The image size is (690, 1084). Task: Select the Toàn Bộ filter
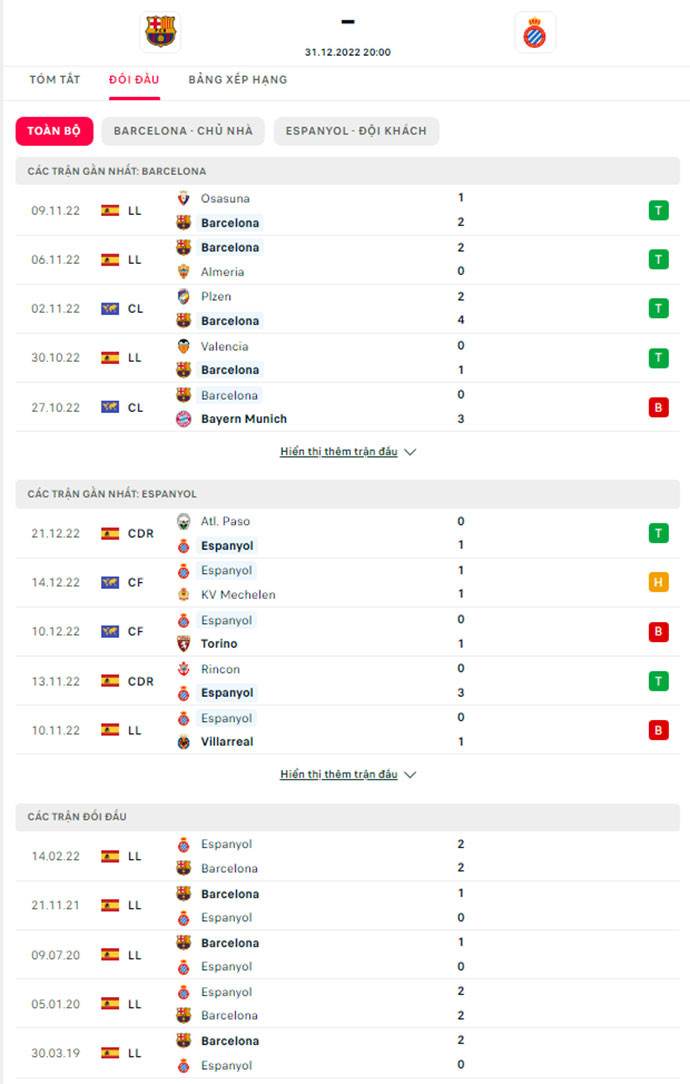[54, 131]
